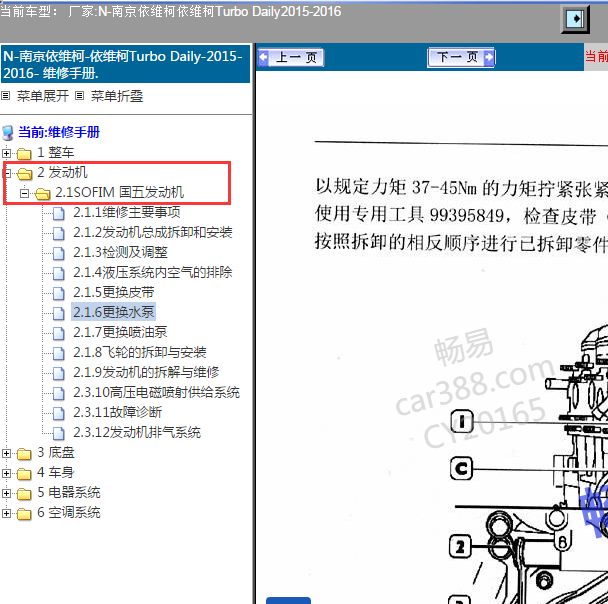Click document icon of 2.1.5更换皮带

pos(59,293)
